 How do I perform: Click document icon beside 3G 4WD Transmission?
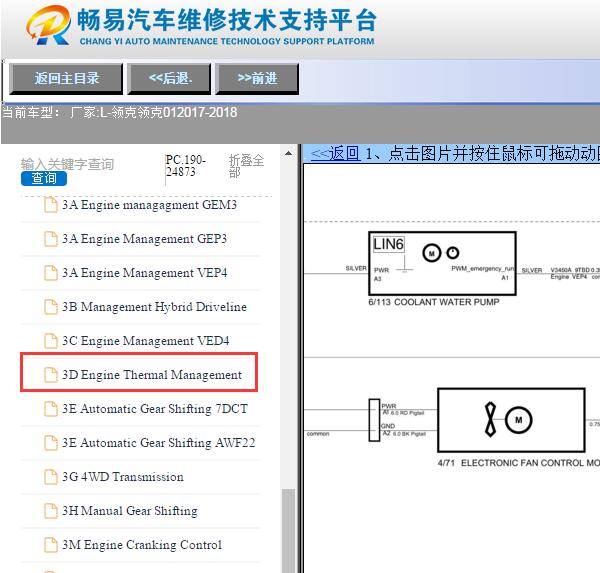51,477
